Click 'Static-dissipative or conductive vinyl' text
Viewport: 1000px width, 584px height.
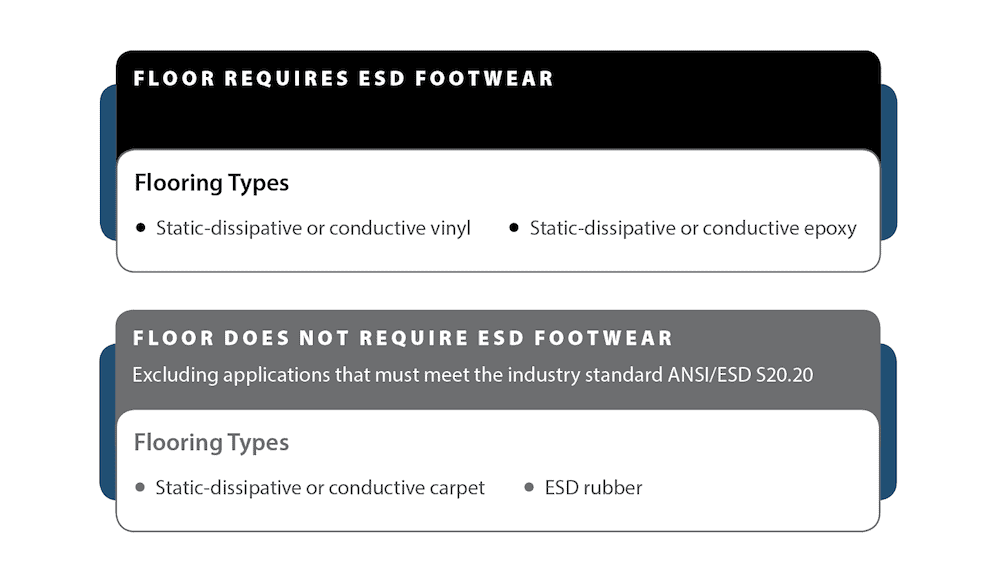pyautogui.click(x=313, y=228)
